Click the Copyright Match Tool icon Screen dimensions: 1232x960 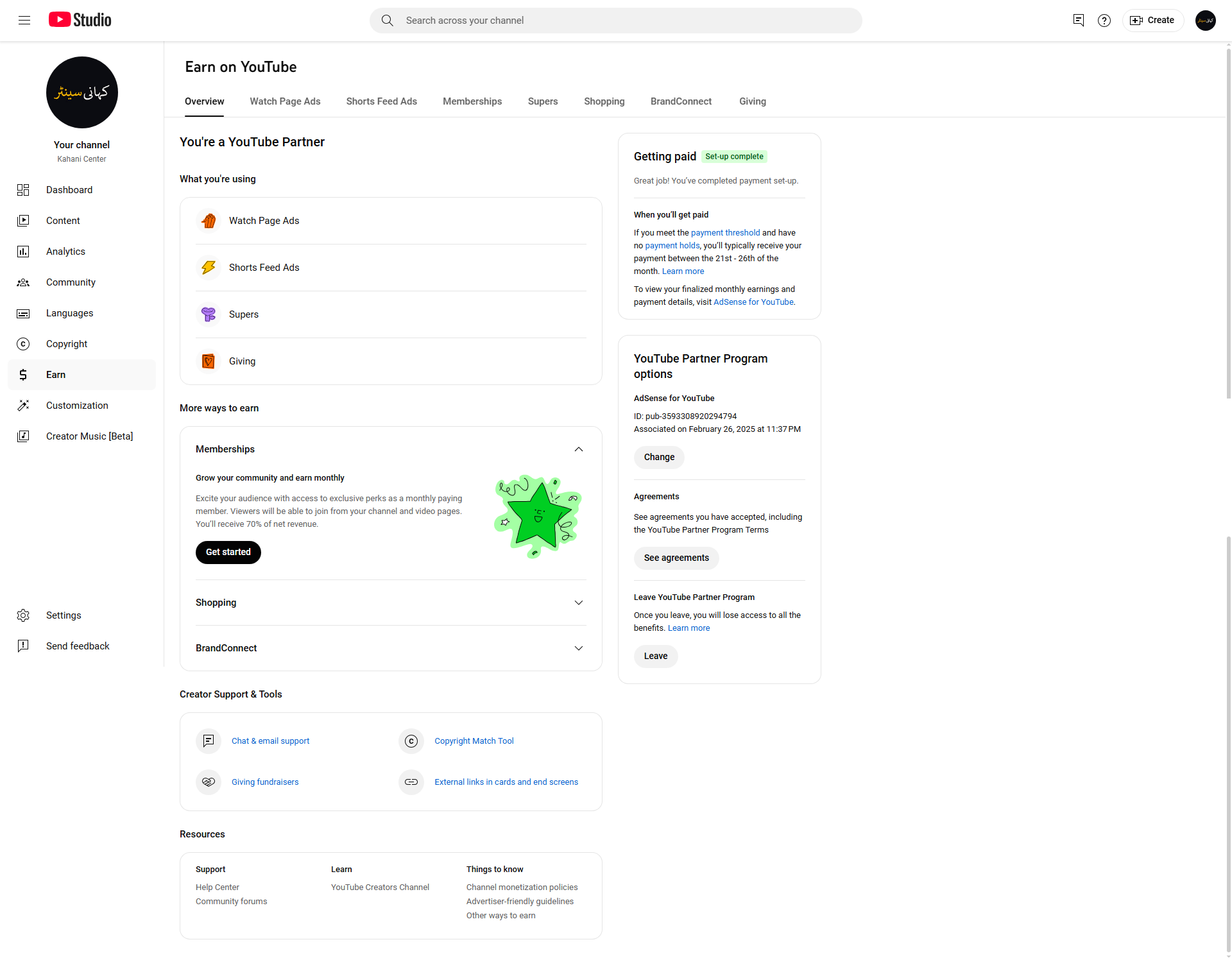click(x=411, y=741)
